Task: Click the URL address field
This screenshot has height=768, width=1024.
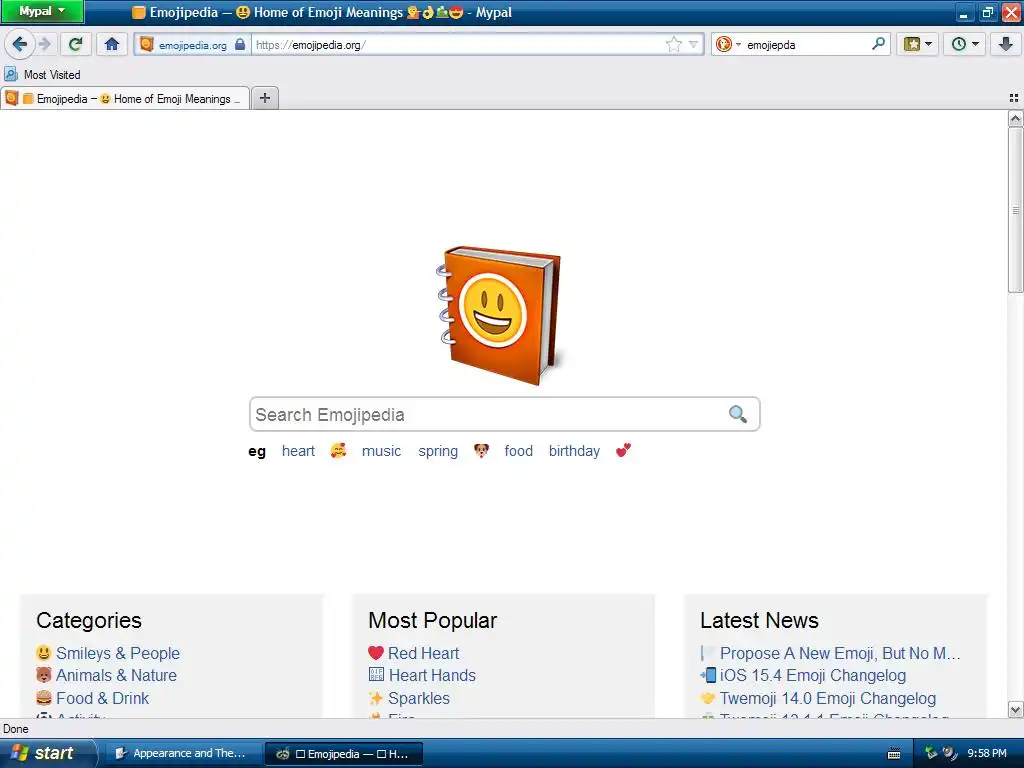Action: 457,44
